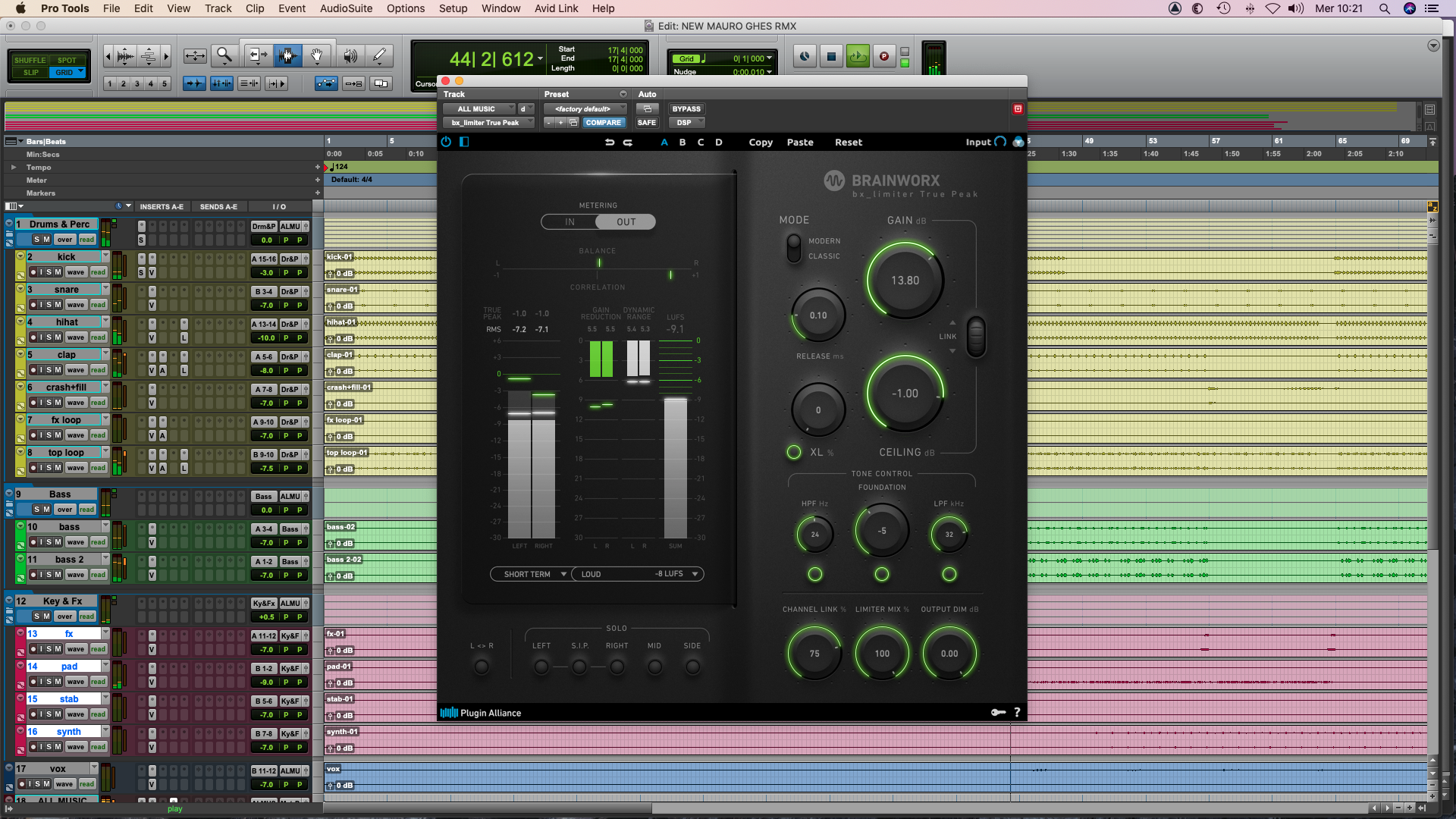Click the Spotlight search icon in menu bar
The width and height of the screenshot is (1456, 819).
(x=1384, y=8)
